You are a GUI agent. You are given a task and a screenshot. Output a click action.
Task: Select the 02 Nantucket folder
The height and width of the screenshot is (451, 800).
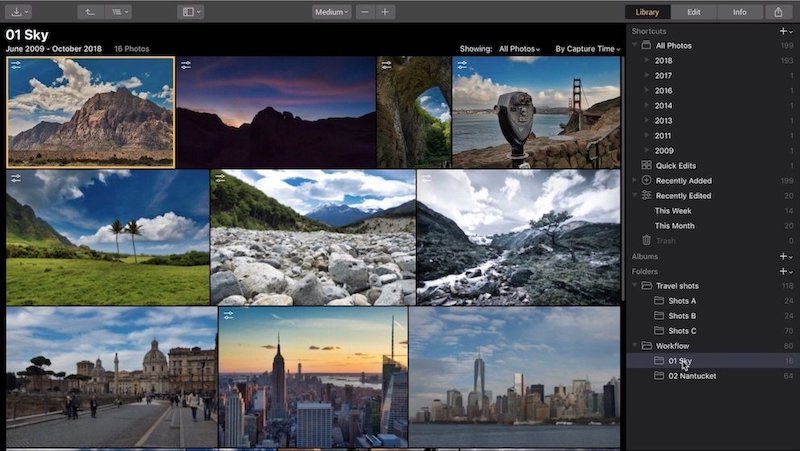click(692, 376)
